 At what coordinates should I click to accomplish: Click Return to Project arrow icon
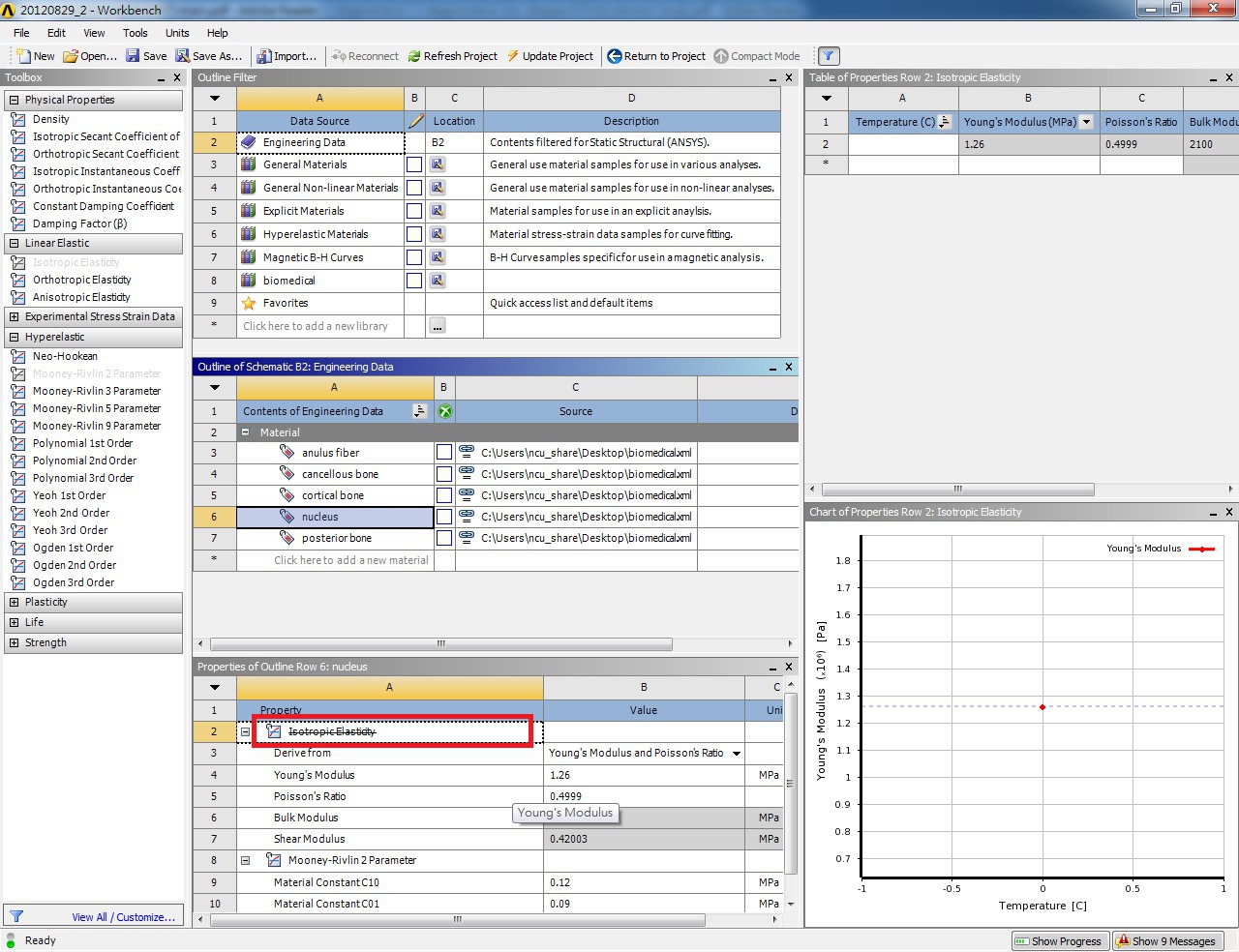click(x=615, y=56)
